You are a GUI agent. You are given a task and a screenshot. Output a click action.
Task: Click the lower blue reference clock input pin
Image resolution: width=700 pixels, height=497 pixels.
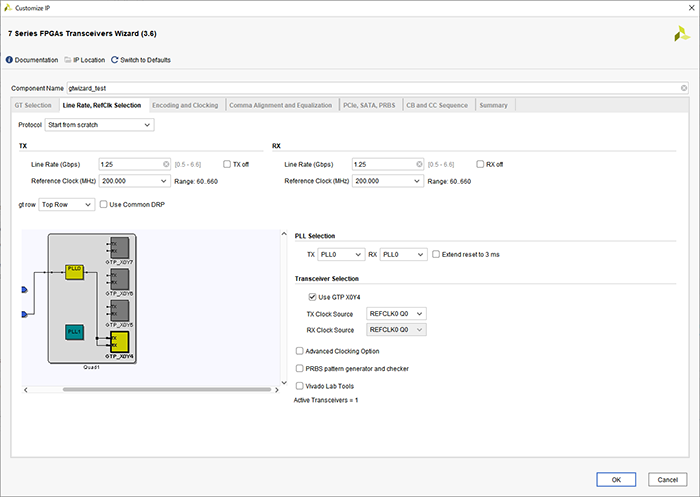[25, 314]
